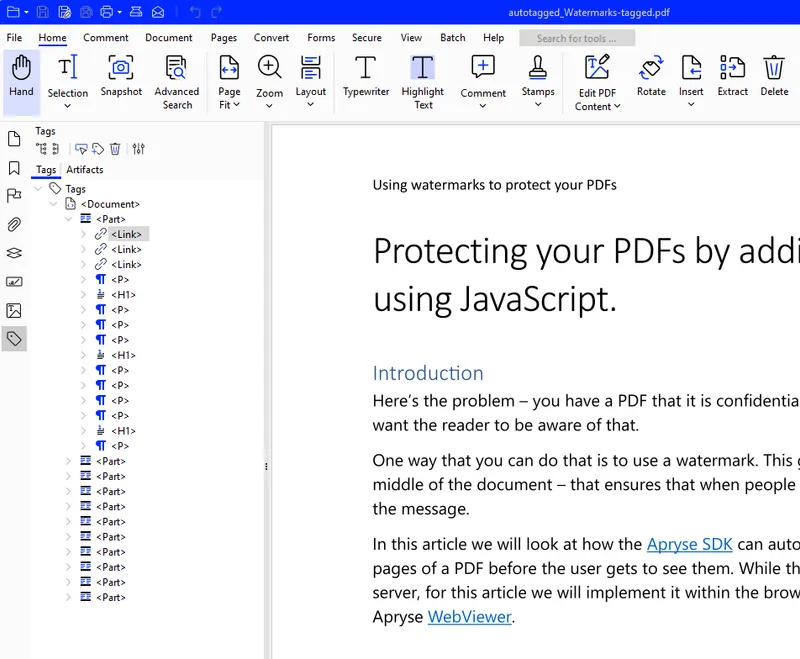Viewport: 800px width, 659px height.
Task: Open the Content image panel in sidebar
Action: click(x=14, y=310)
